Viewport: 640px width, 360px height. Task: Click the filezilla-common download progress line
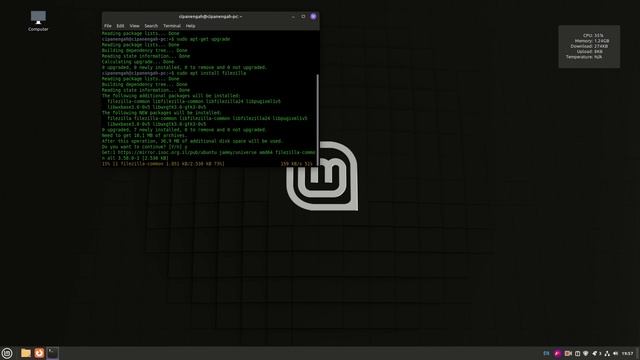(x=207, y=164)
